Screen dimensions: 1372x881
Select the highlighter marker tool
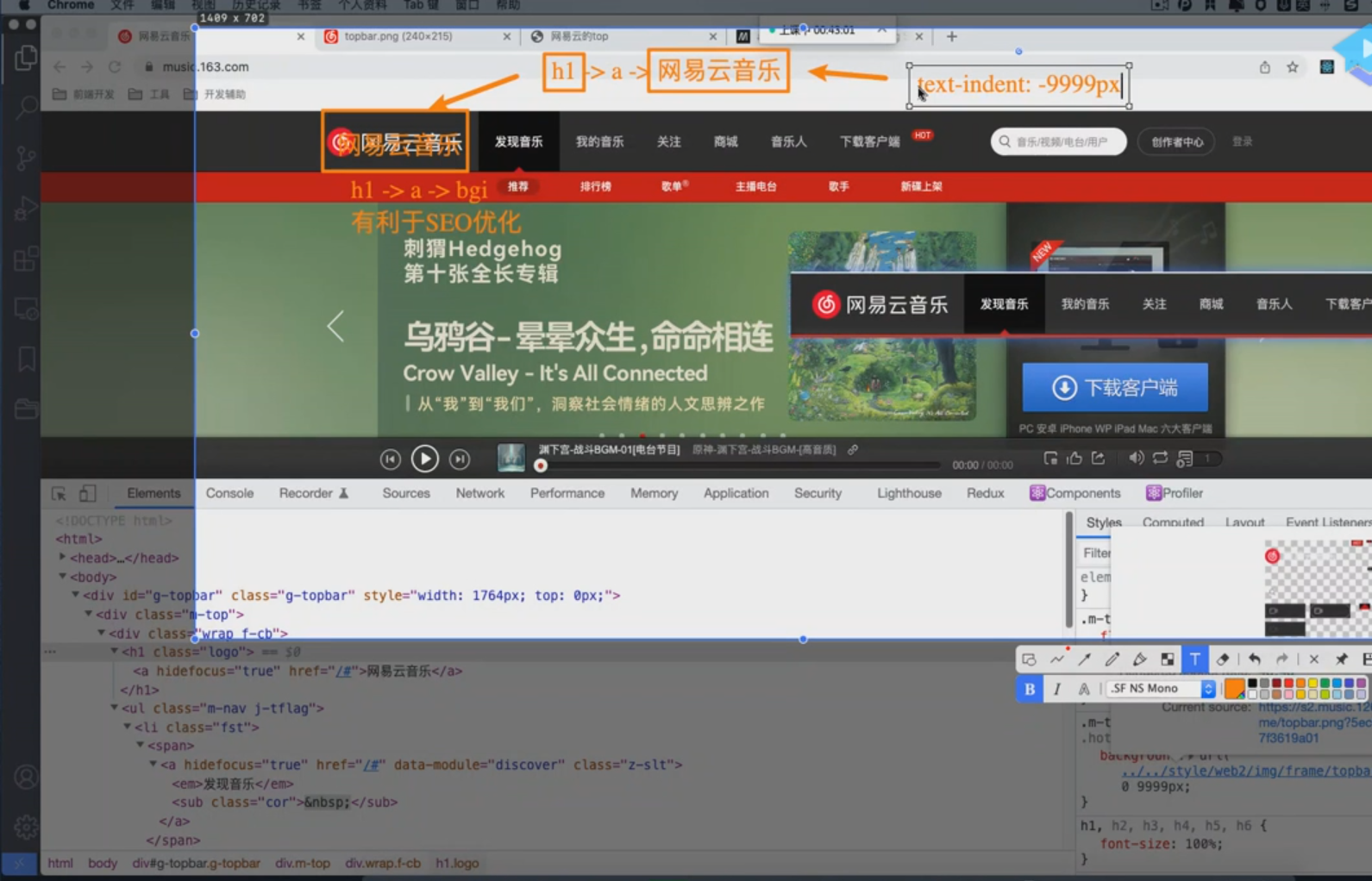pos(1140,659)
